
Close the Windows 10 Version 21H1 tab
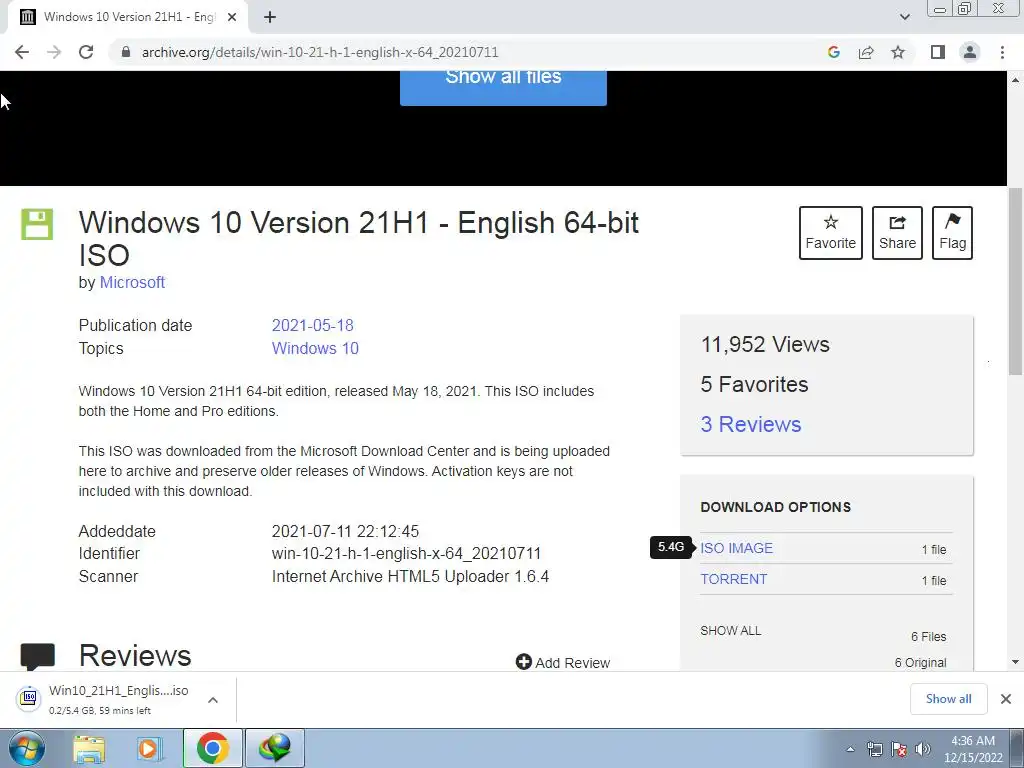(232, 18)
